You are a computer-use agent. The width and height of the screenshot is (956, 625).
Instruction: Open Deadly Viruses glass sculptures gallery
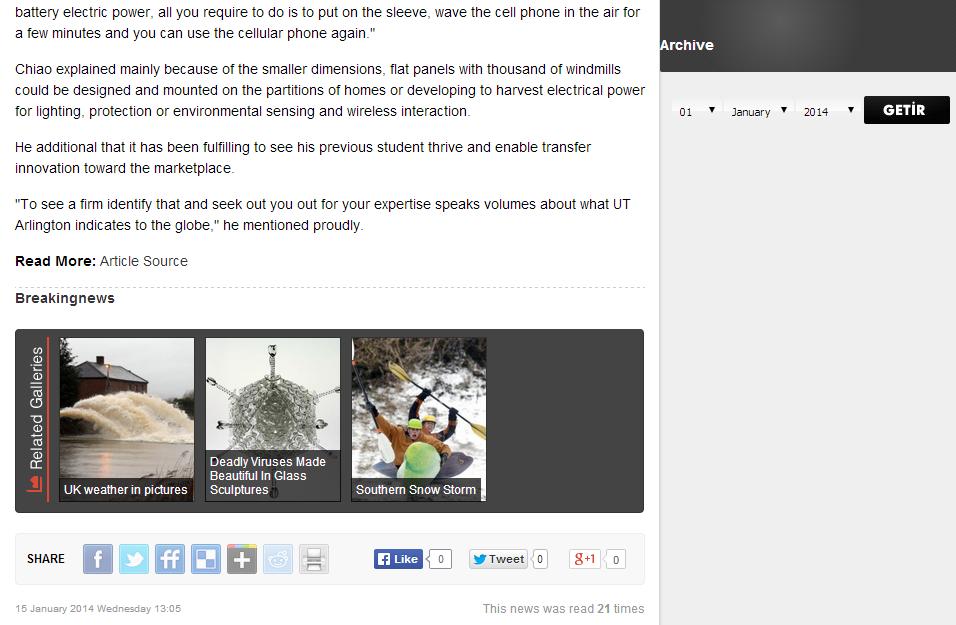273,420
